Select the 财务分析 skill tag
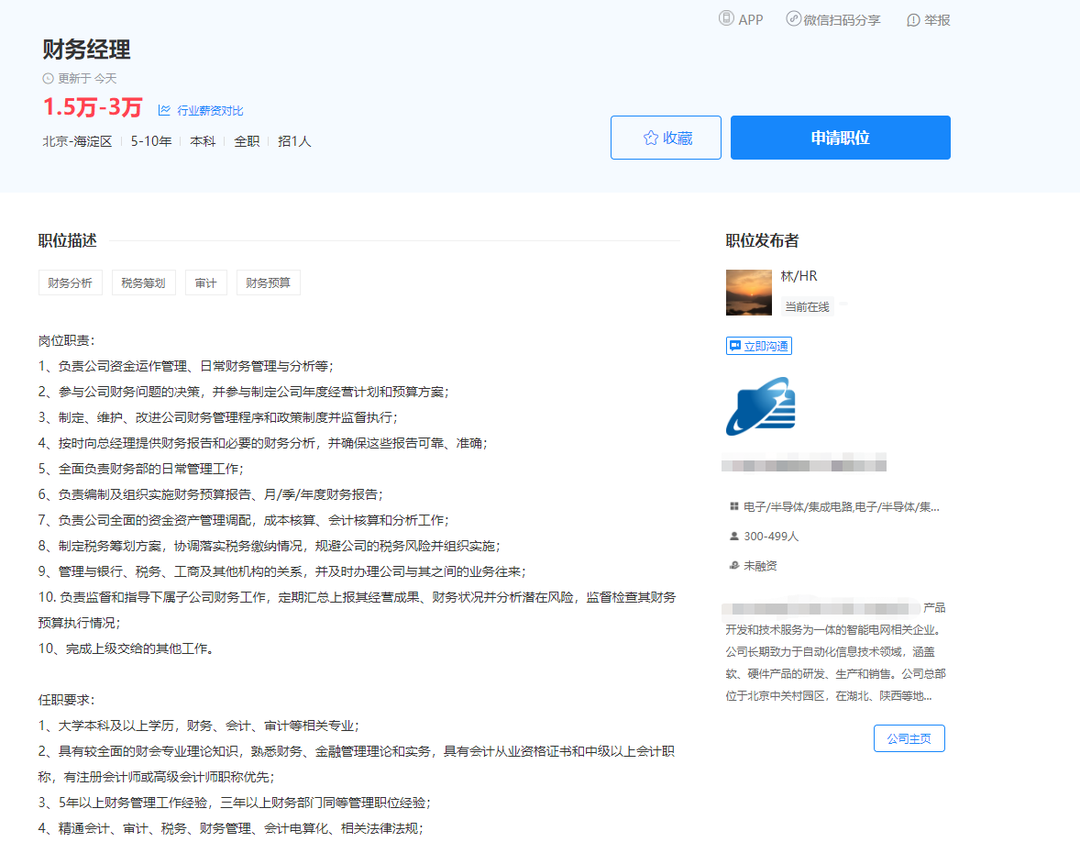1080x842 pixels. 70,283
